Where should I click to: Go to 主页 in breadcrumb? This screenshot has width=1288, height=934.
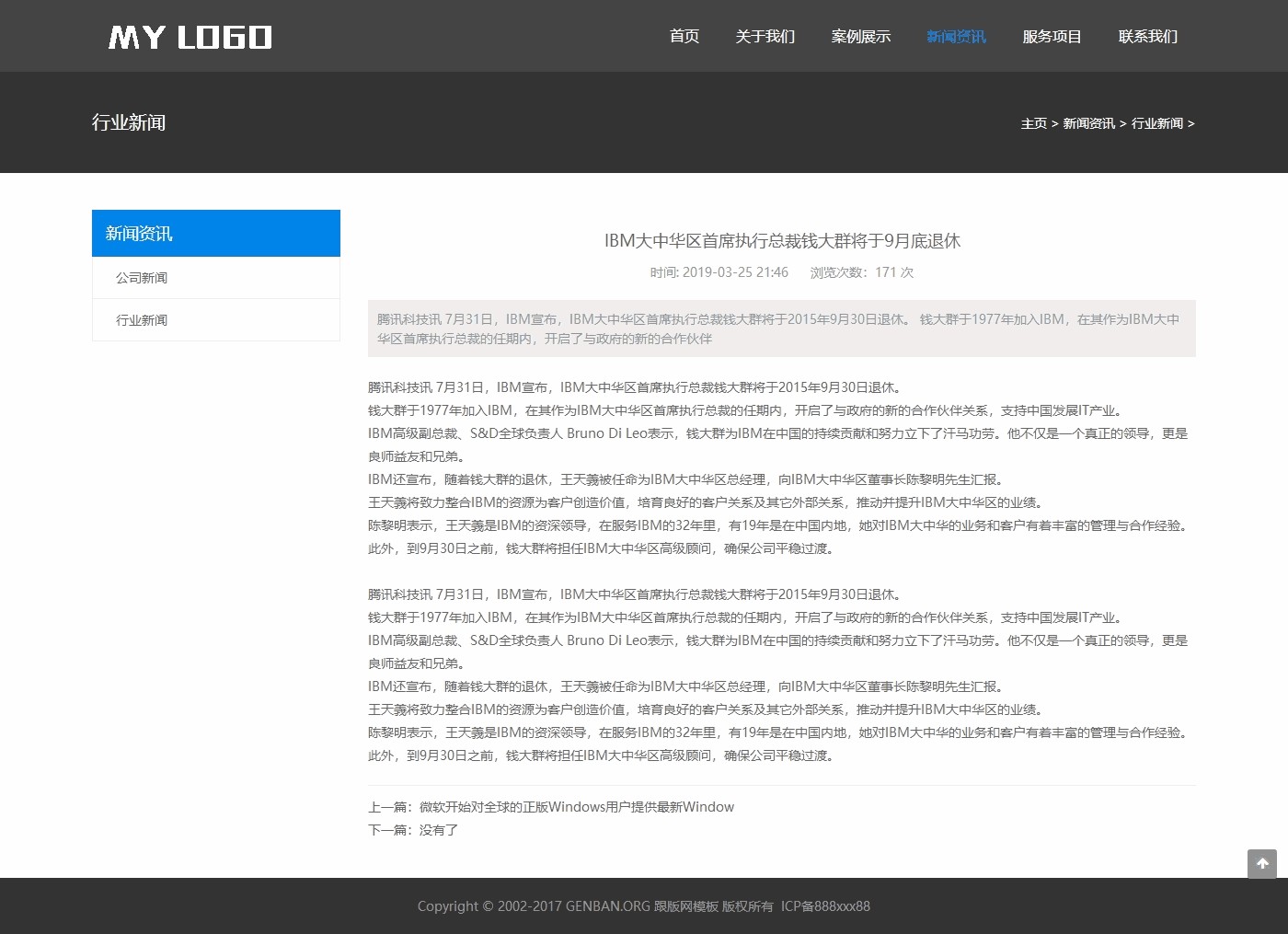point(1034,123)
